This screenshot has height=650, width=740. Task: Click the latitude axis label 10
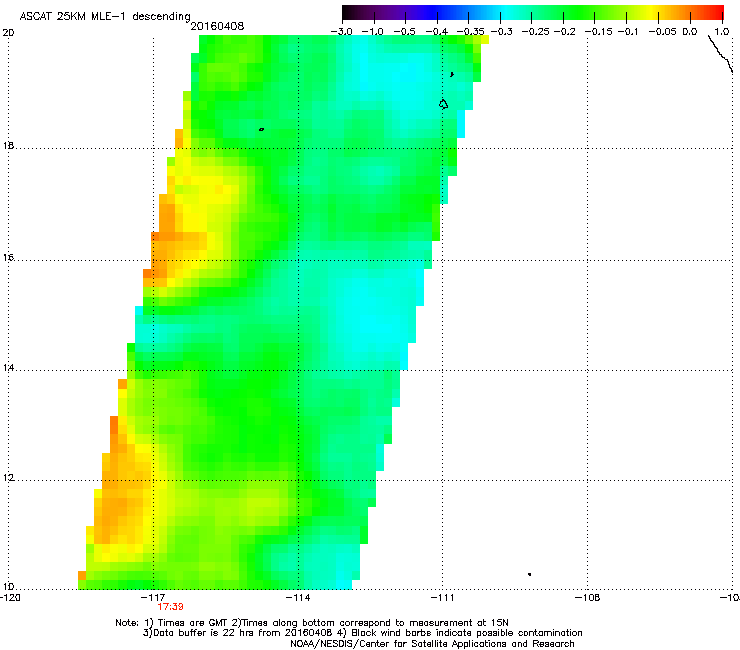(x=8, y=587)
